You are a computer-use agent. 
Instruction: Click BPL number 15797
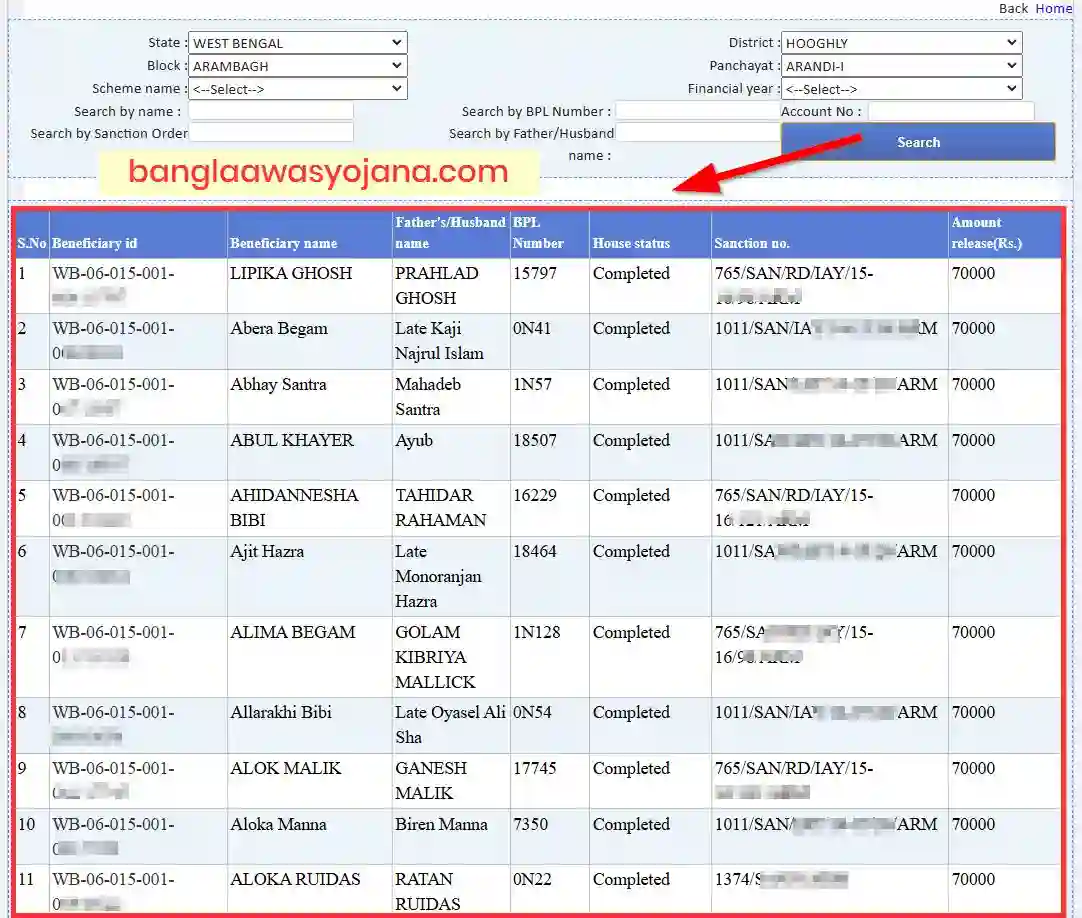[x=535, y=273]
